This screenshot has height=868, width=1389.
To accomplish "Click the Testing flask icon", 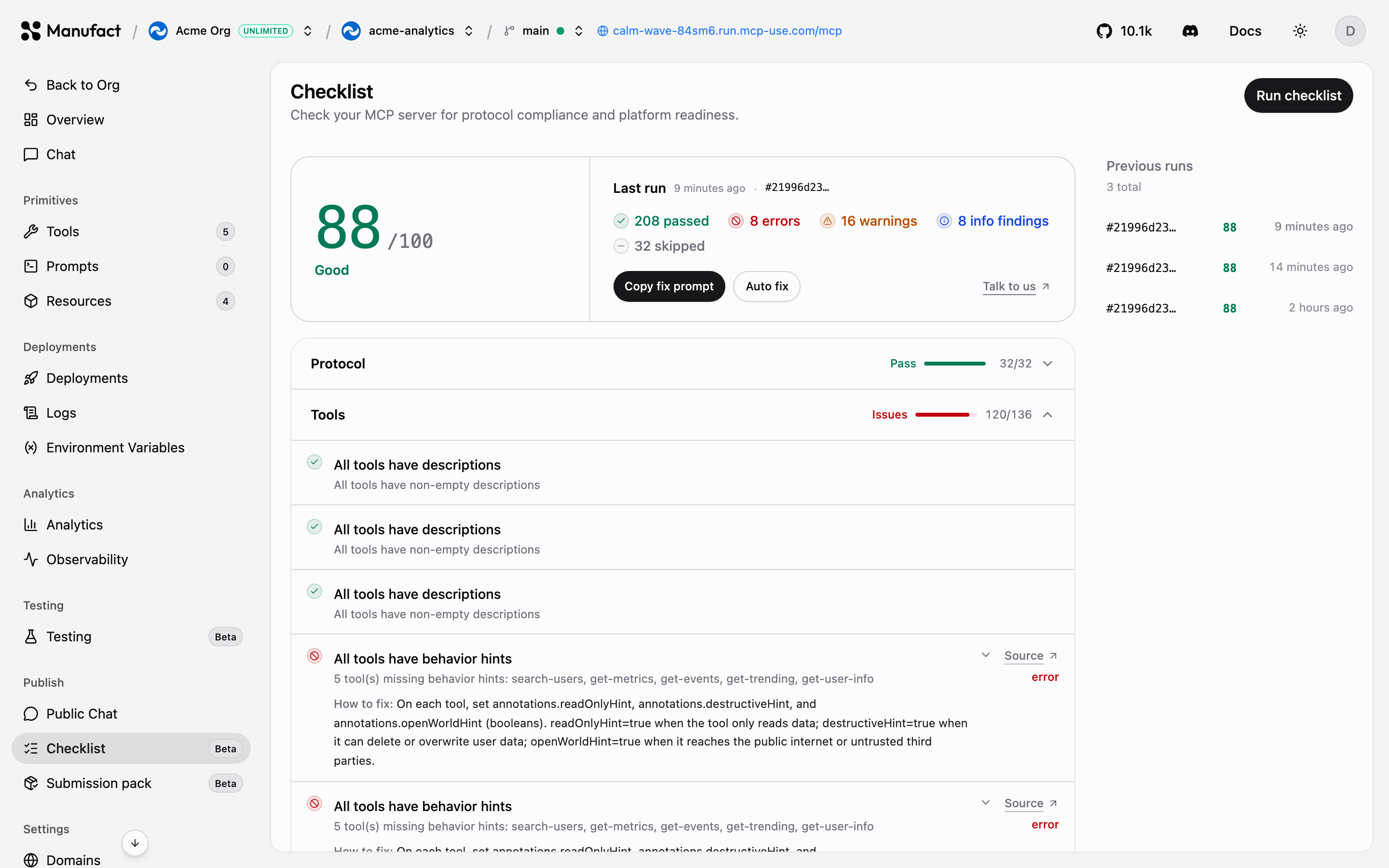I will (x=31, y=637).
